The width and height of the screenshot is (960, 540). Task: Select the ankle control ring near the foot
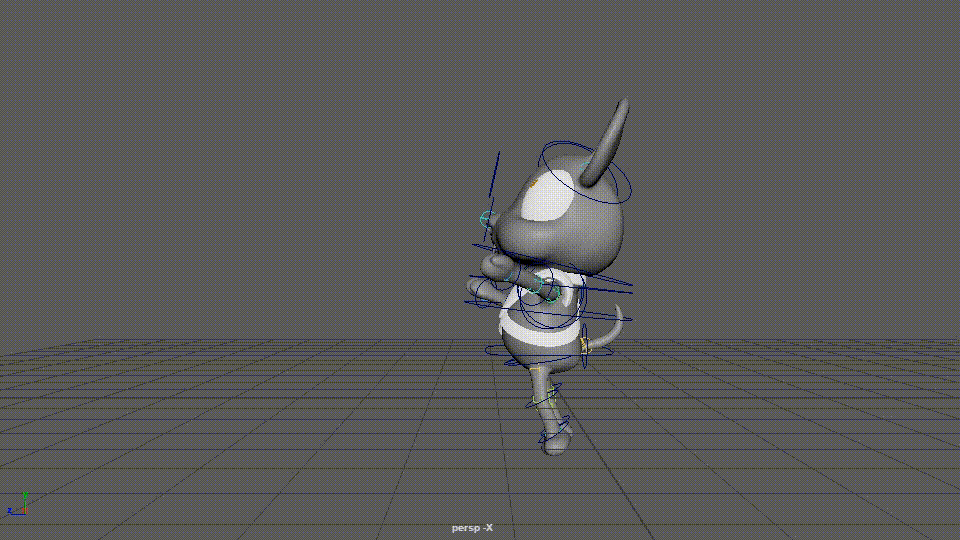coord(554,430)
